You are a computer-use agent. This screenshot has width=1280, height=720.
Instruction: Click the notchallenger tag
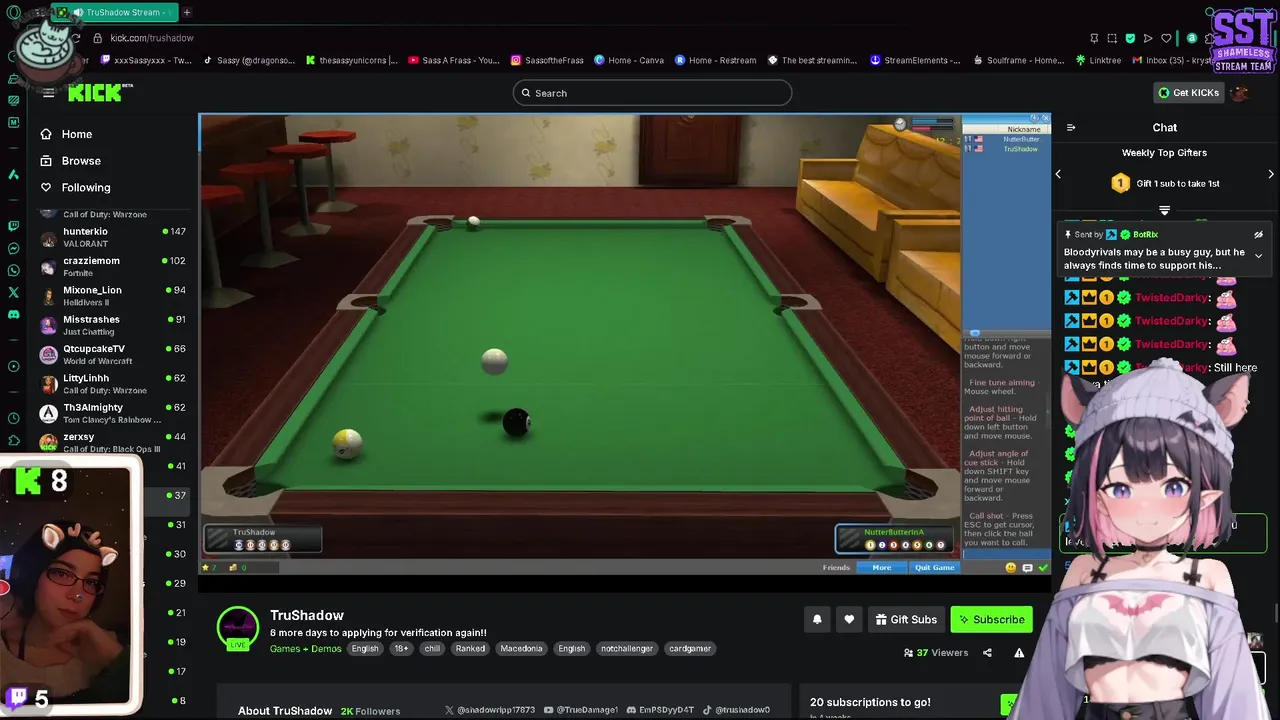tap(626, 649)
